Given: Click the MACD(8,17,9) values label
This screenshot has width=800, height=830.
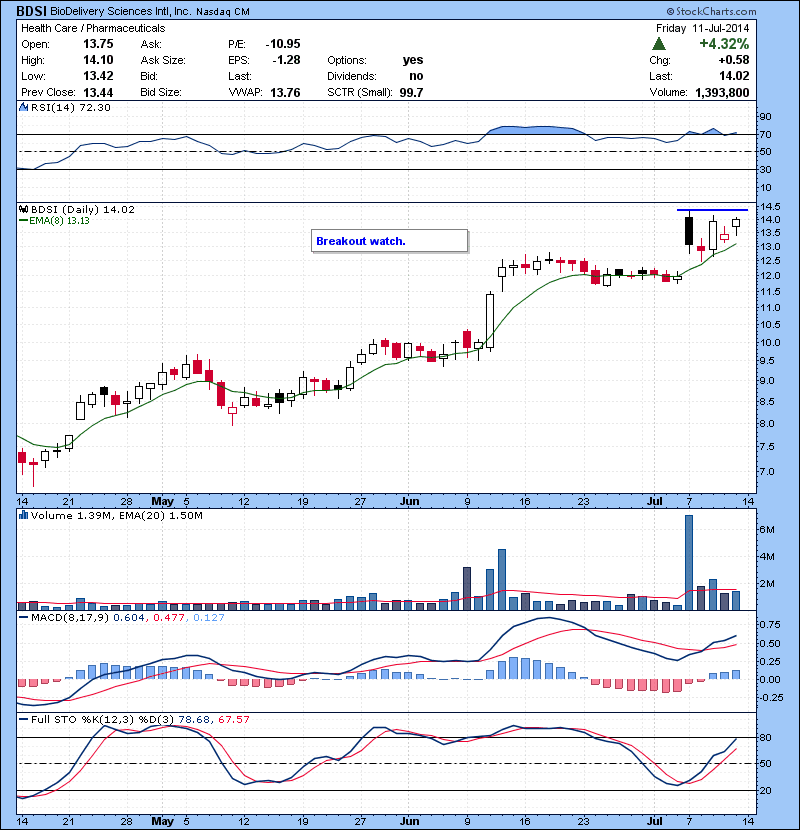Looking at the screenshot, I should pos(128,618).
